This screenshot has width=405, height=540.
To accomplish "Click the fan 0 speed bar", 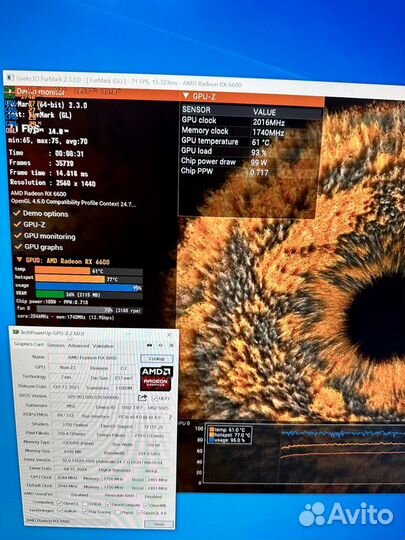I will pyautogui.click(x=90, y=310).
